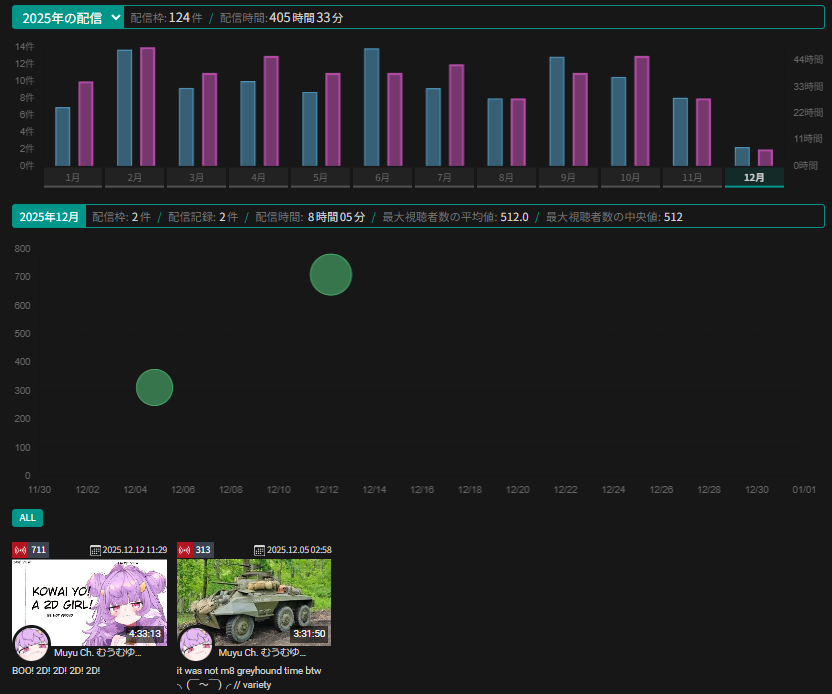Select the 1月 month tab
Viewport: 832px width, 694px height.
[73, 177]
